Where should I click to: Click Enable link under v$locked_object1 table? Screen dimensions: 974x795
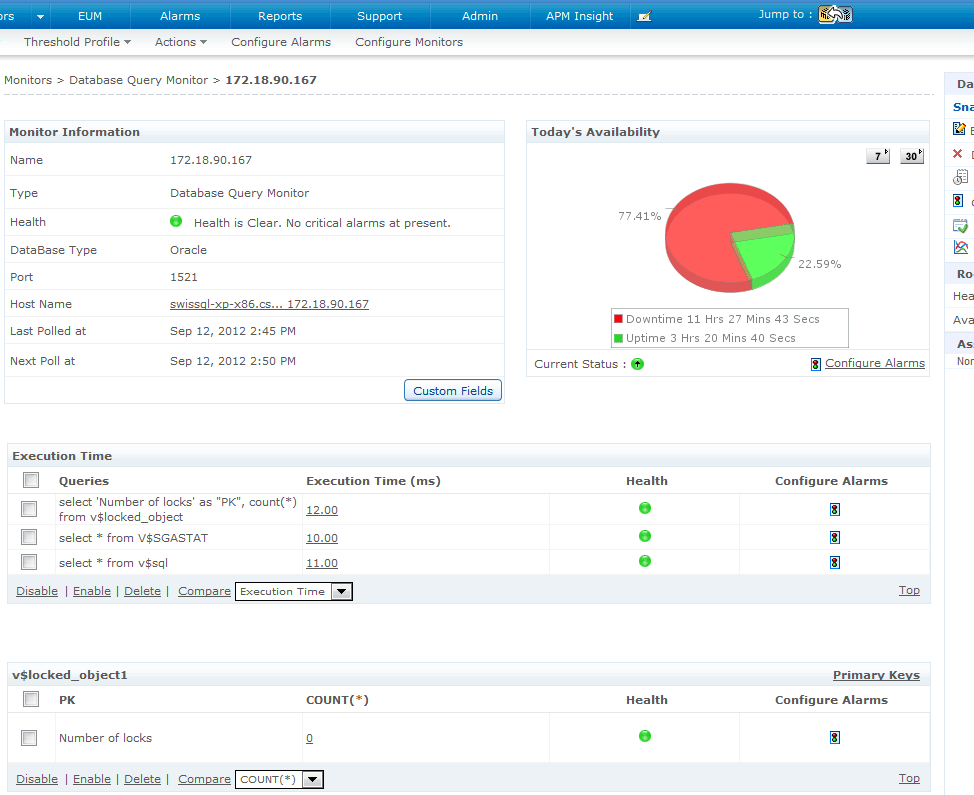point(92,779)
